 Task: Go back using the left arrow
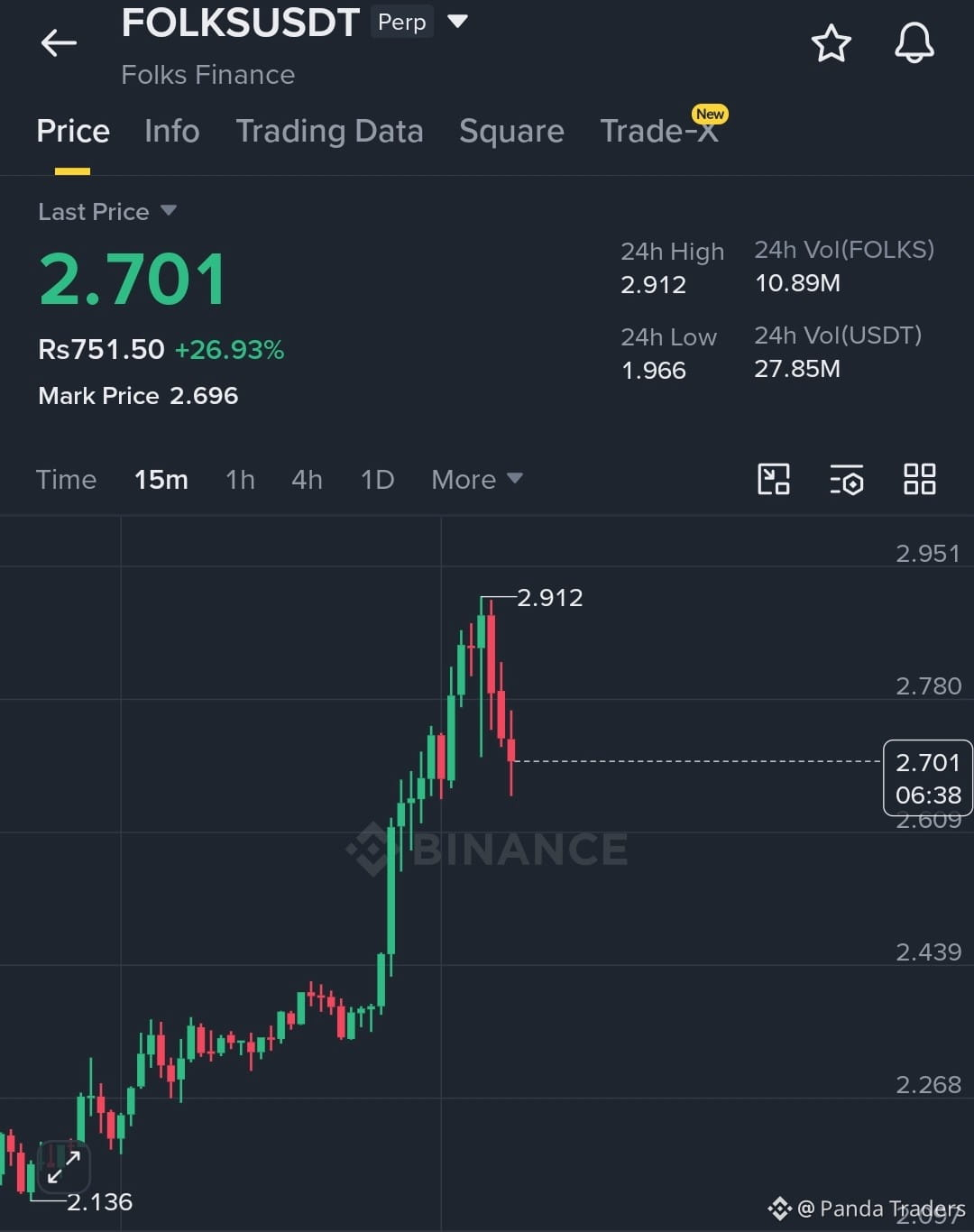click(x=60, y=42)
